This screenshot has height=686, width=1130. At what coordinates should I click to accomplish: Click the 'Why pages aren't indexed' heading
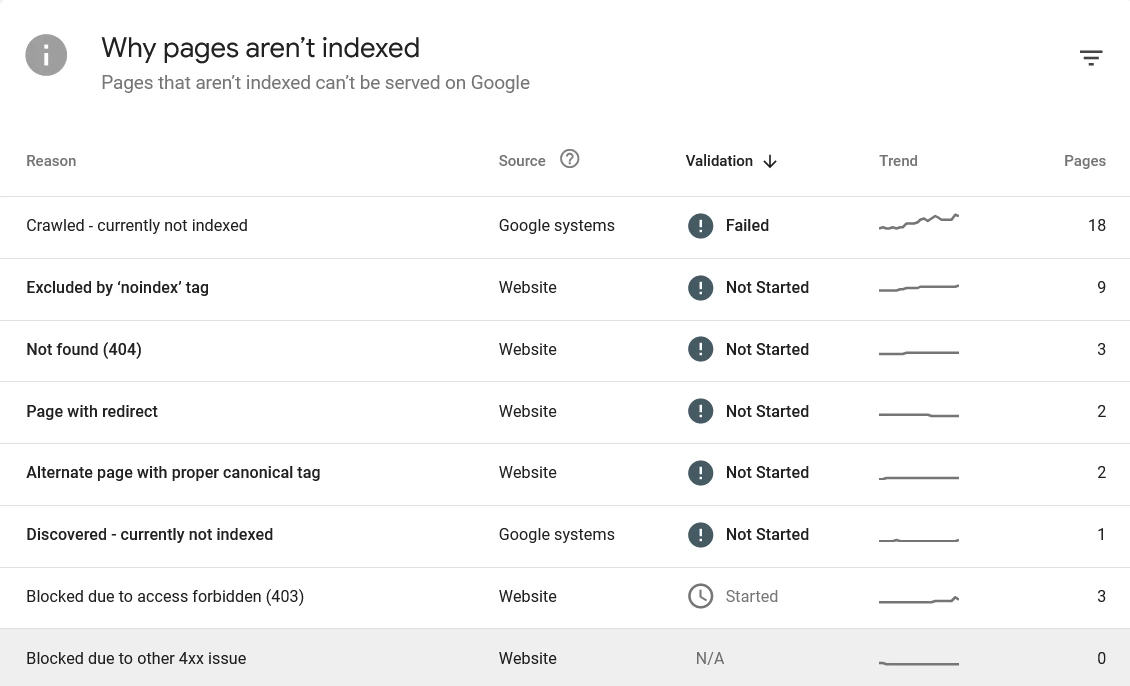click(260, 48)
